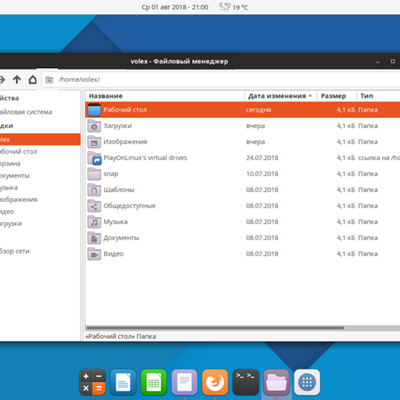Screen dimensions: 400x400
Task: Sort by Тип column header
Action: [378, 96]
